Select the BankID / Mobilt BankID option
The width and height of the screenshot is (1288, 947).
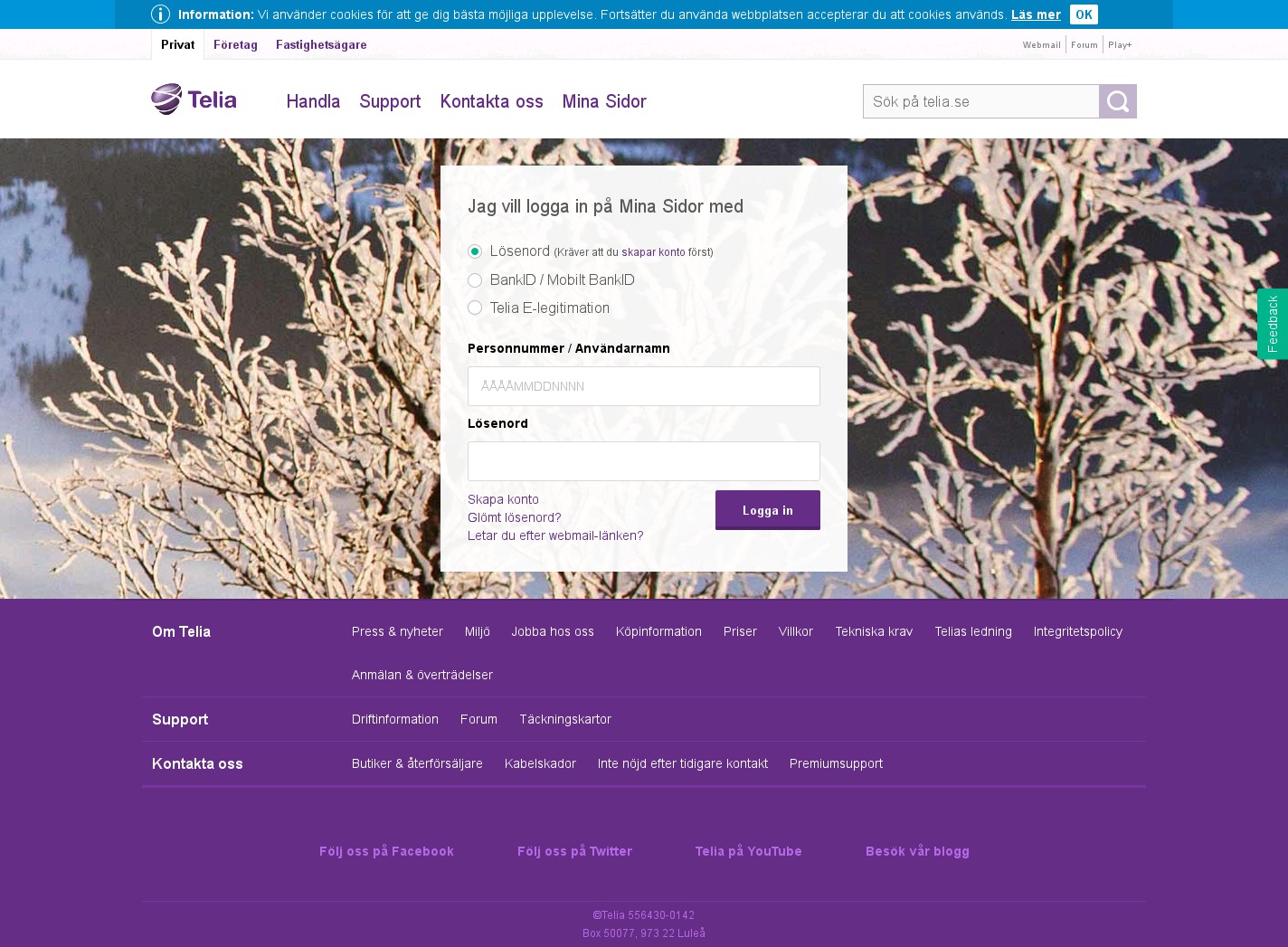point(475,280)
